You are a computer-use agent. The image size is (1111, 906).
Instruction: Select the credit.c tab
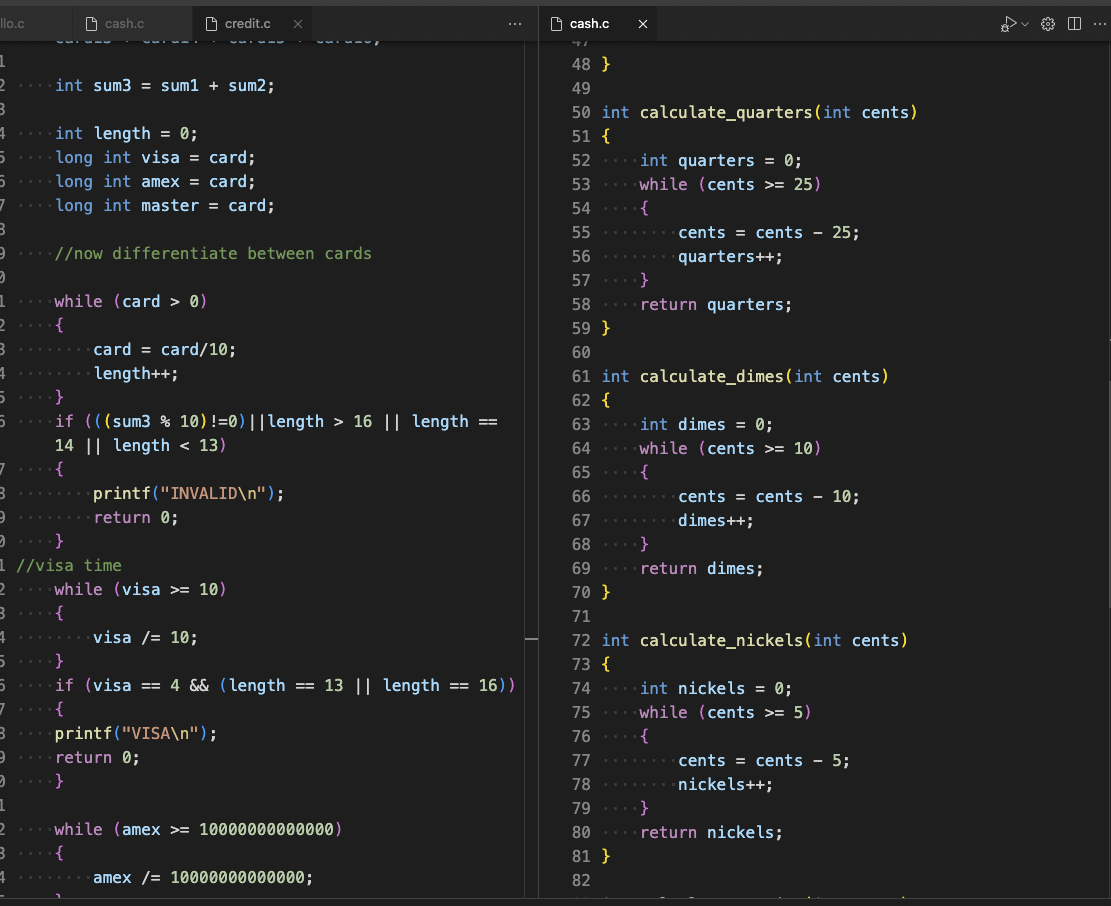pos(247,24)
